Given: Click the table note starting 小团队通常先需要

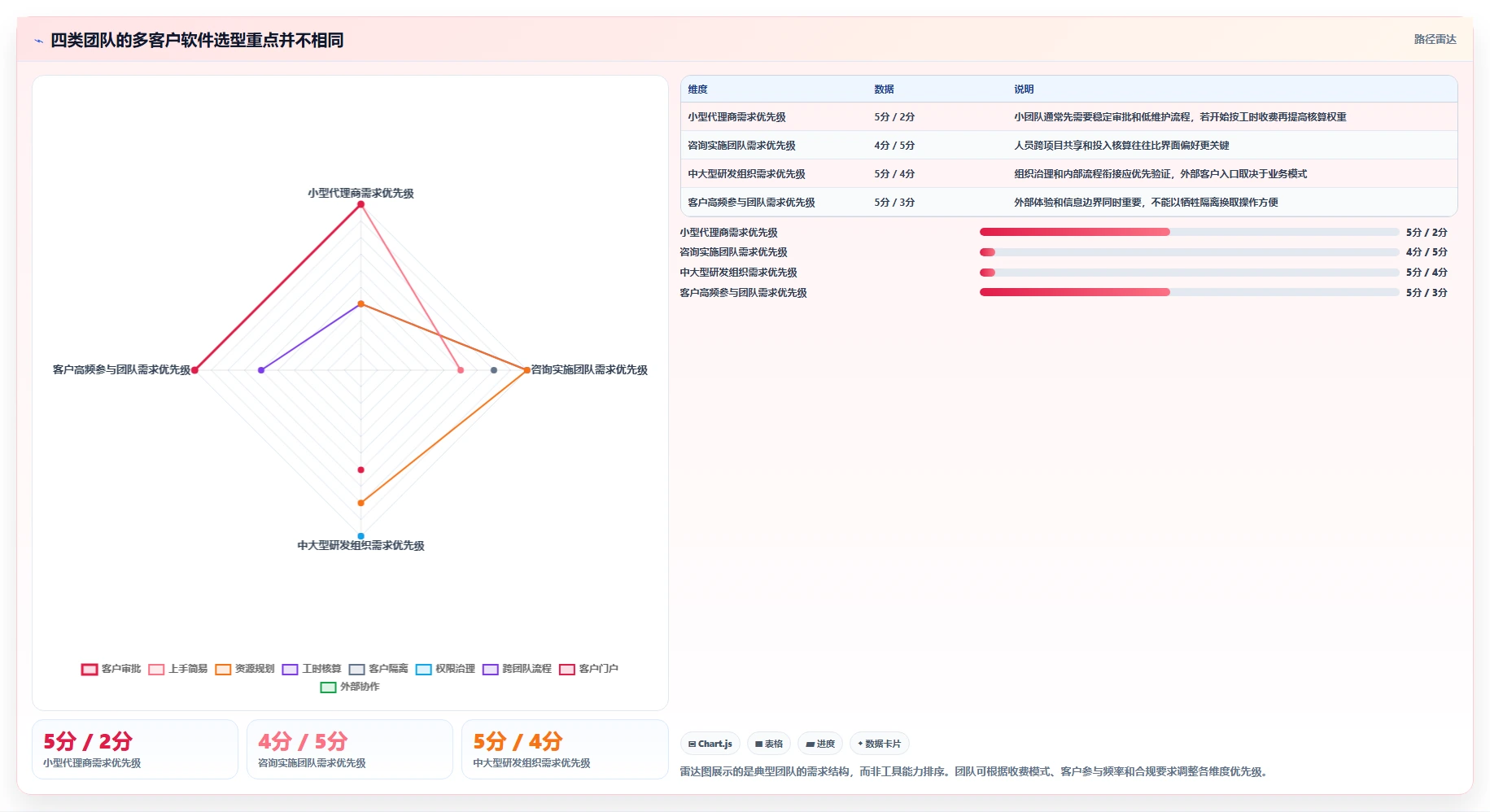Looking at the screenshot, I should [1180, 117].
